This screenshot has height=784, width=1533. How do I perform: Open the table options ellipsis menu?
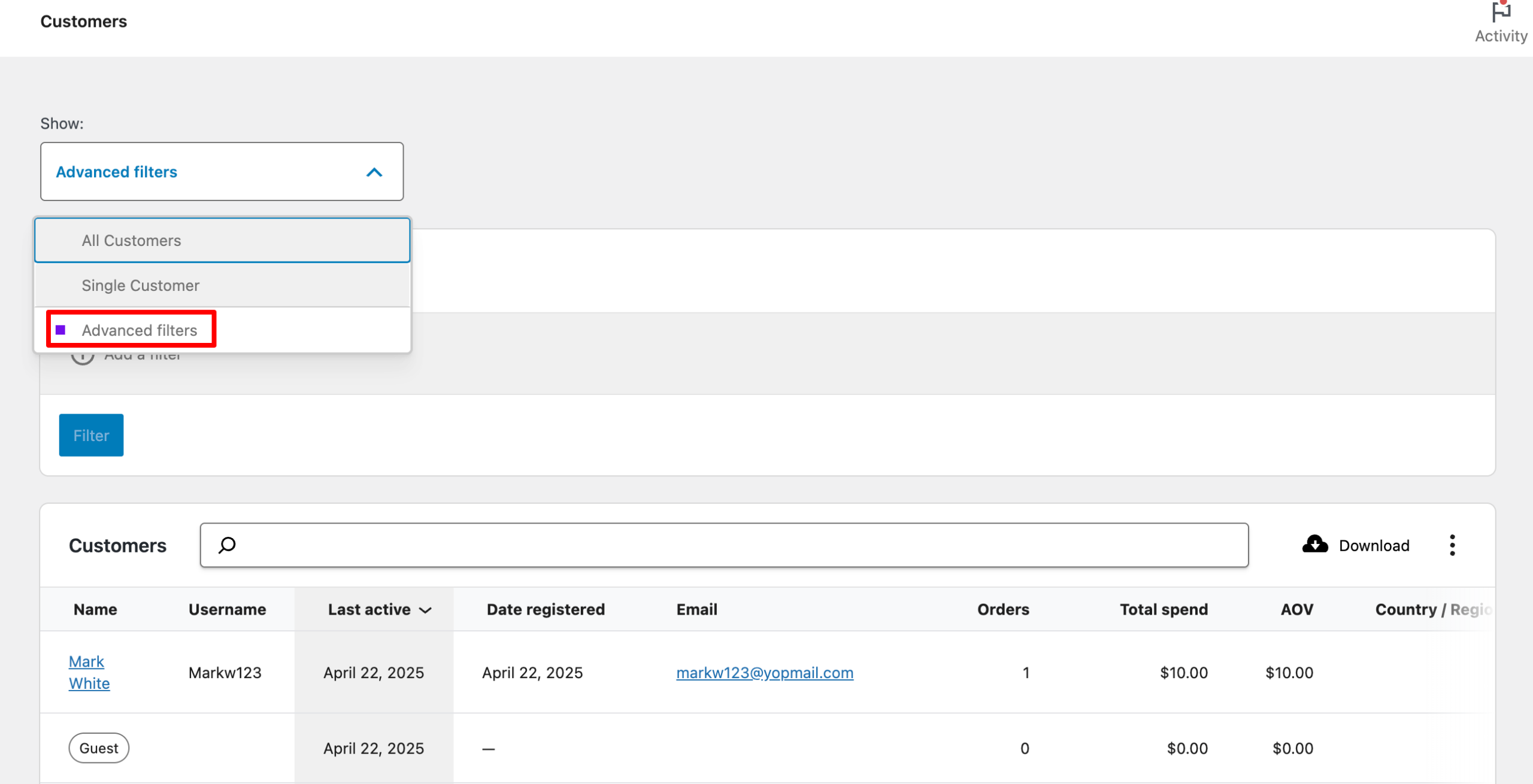1452,545
